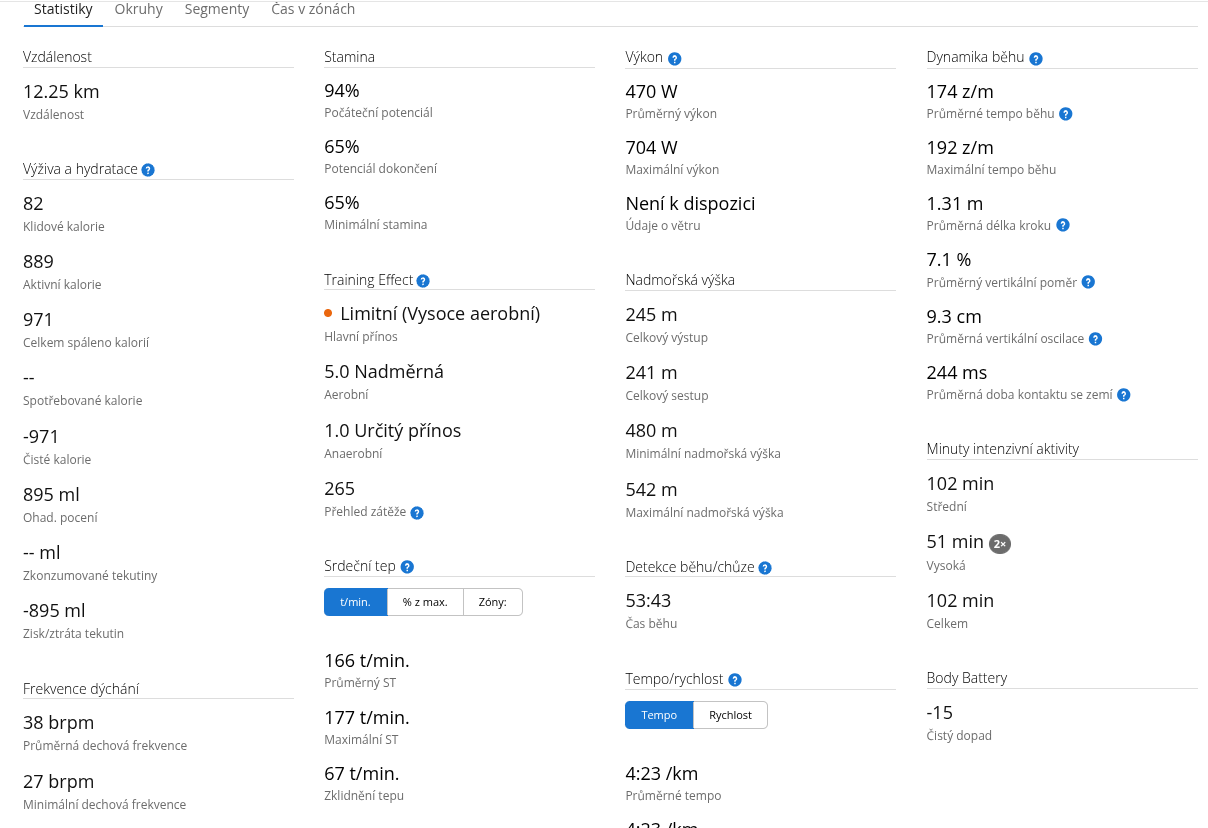Select the t/min. heart rate option
The image size is (1208, 828).
[355, 602]
